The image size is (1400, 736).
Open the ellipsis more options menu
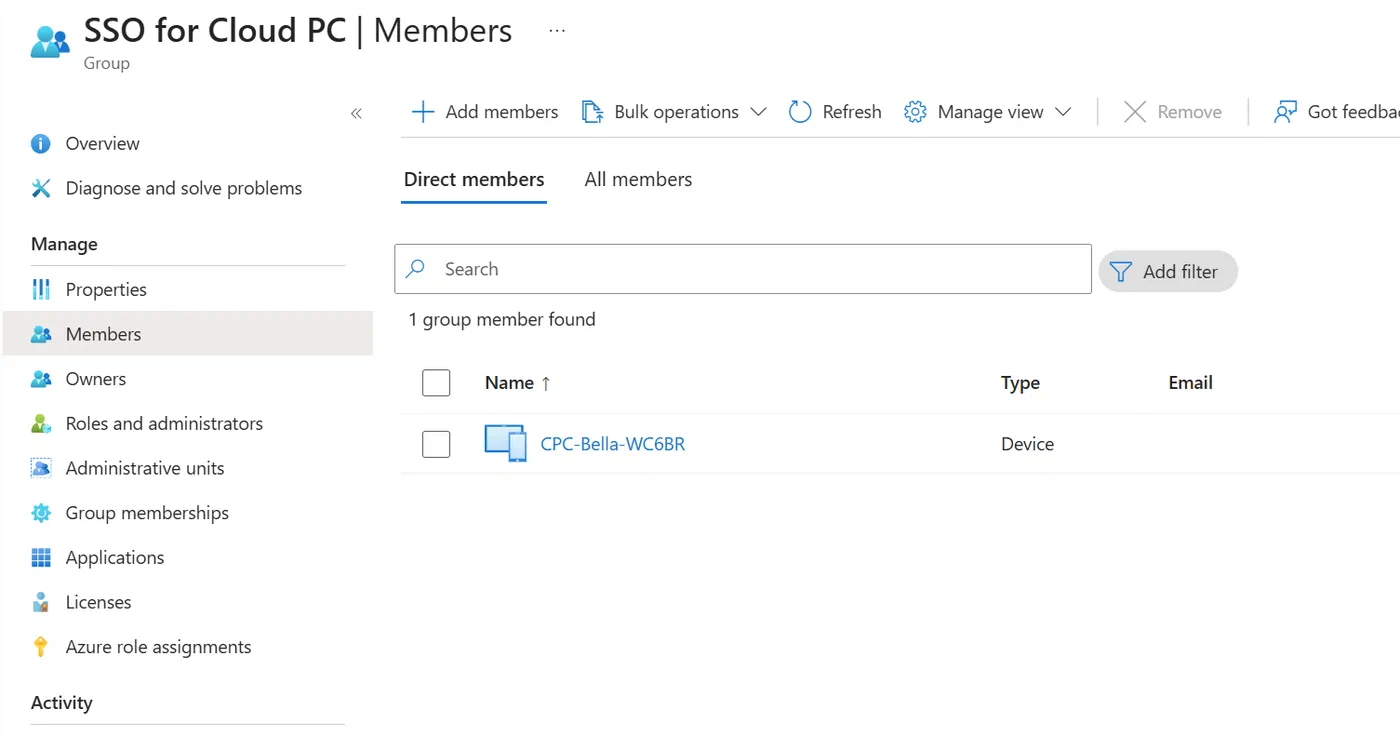click(x=557, y=31)
